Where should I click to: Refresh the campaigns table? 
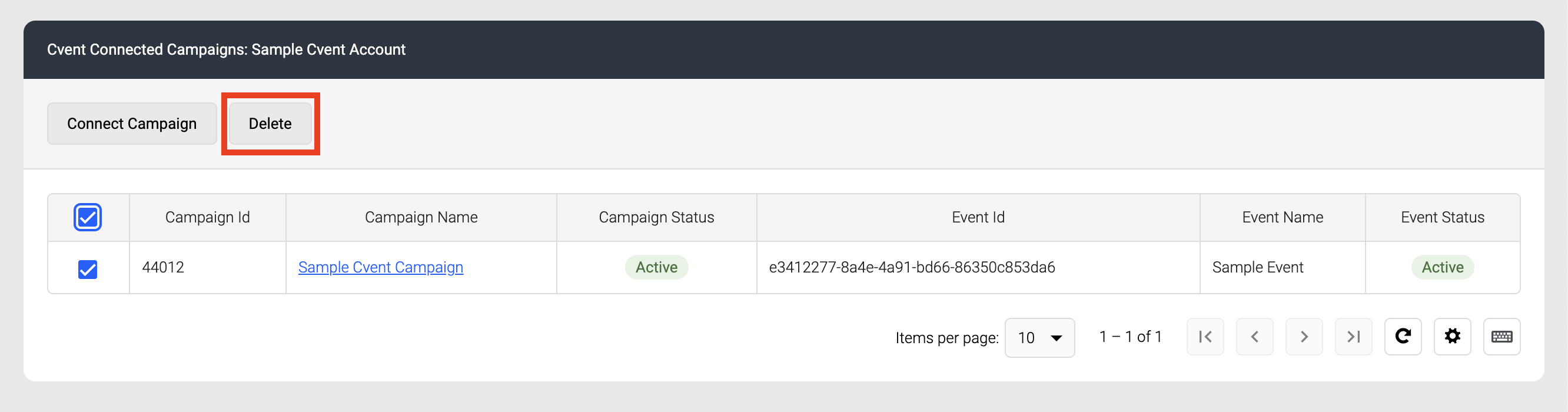tap(1403, 337)
